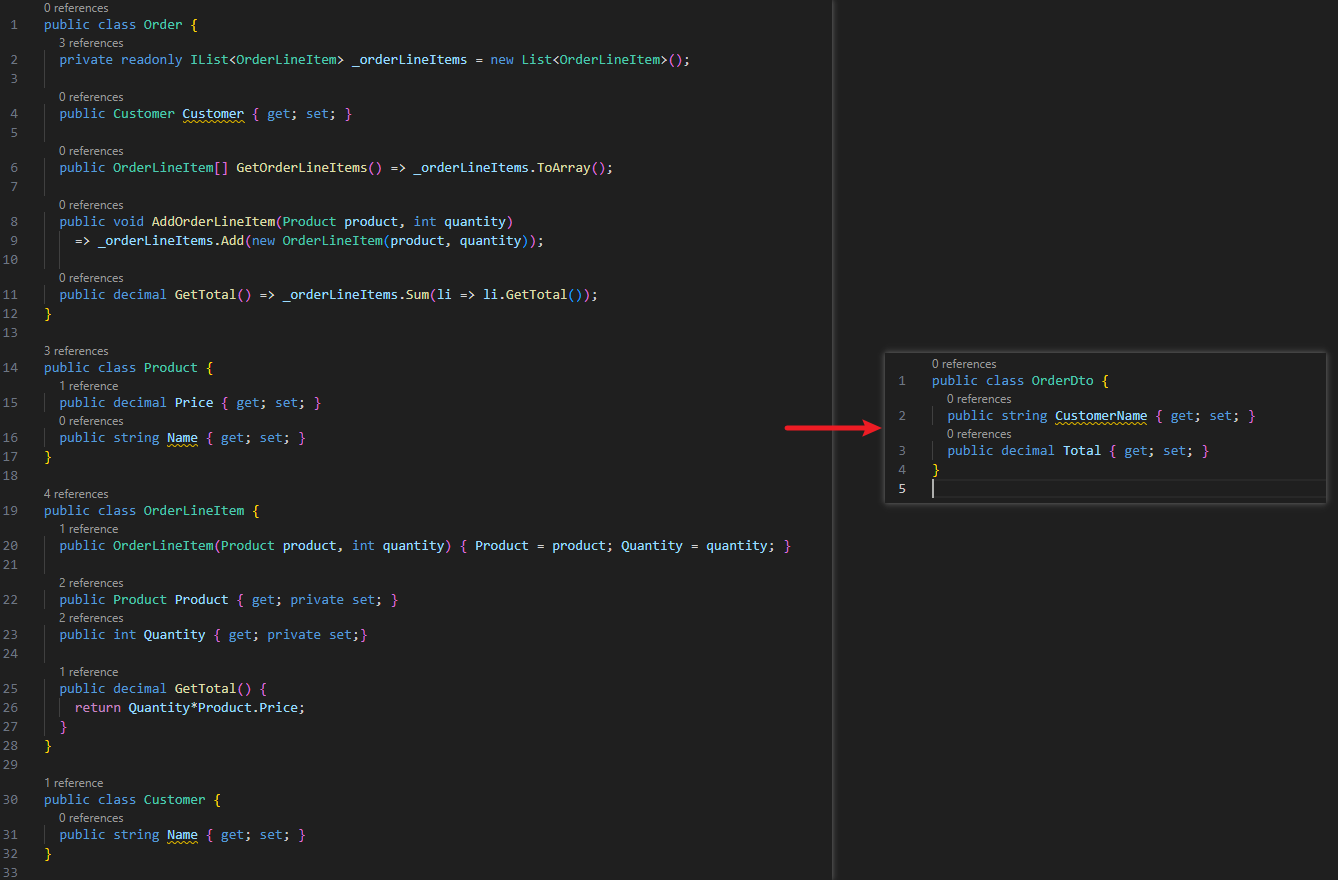The width and height of the screenshot is (1338, 880).
Task: Open '0 references' lens above class OrderDto
Action: coord(964,364)
